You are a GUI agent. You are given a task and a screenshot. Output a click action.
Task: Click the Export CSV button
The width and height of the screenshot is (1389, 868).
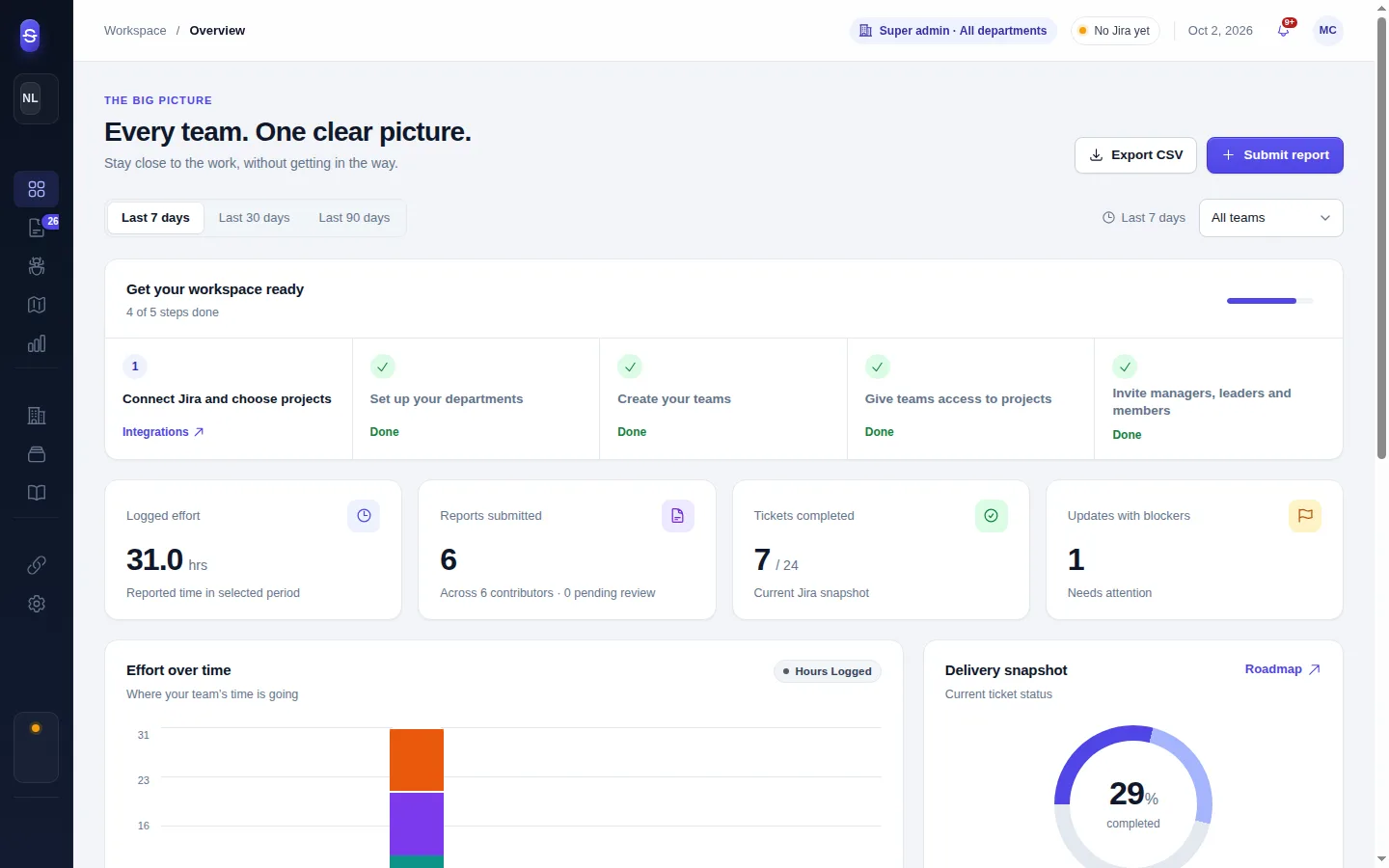click(1135, 155)
